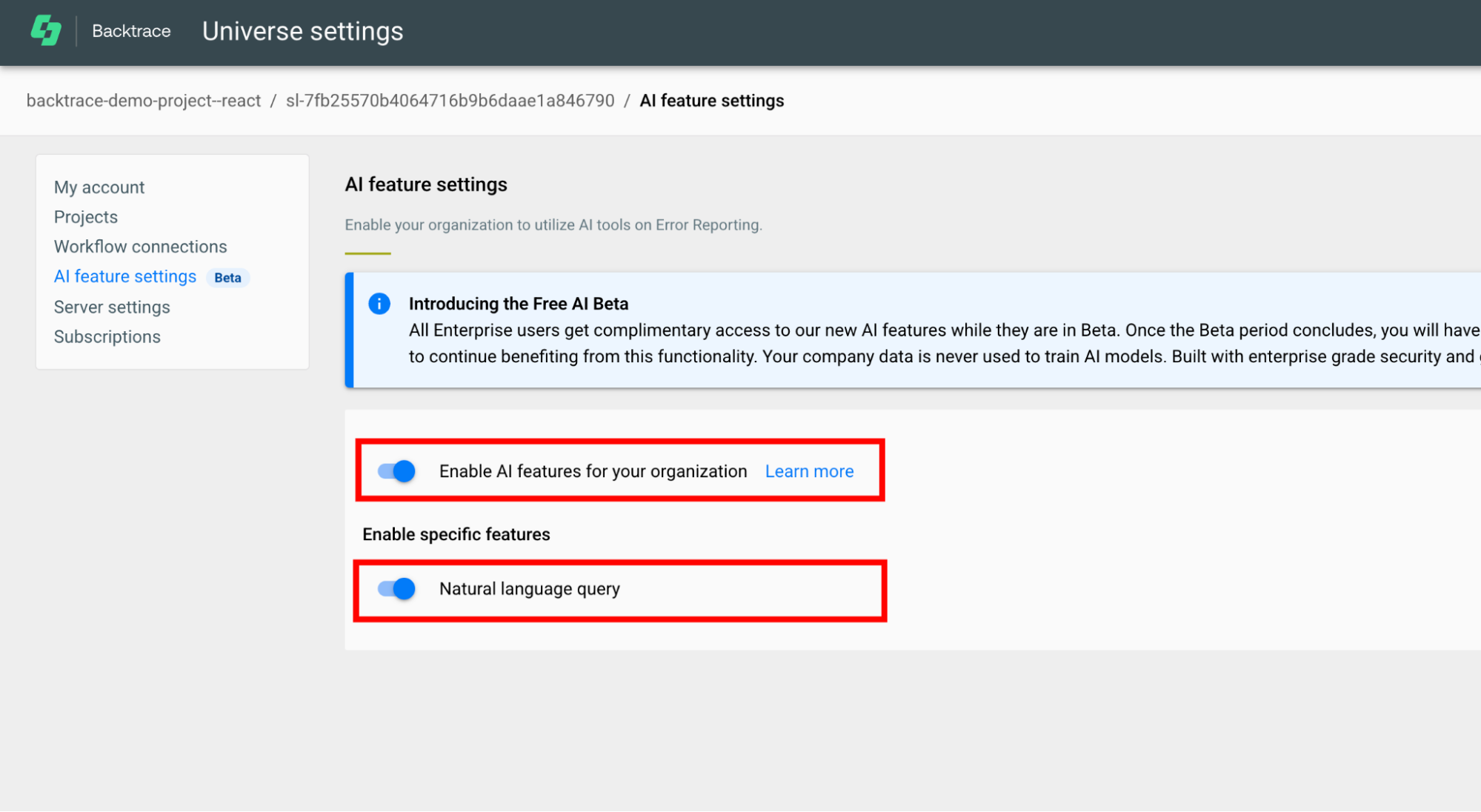Click the blue info icon in the banner
This screenshot has width=1481, height=812.
click(x=379, y=304)
